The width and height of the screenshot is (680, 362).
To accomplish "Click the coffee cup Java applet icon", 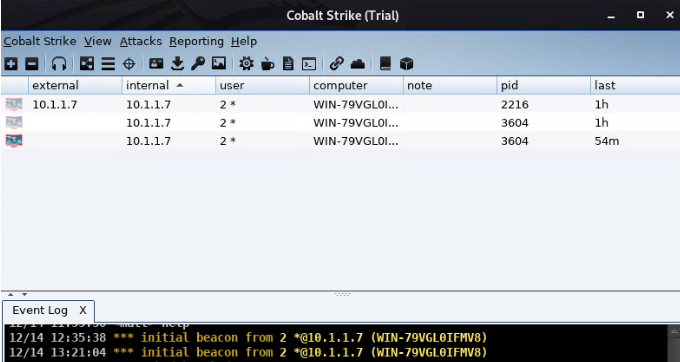I will [268, 64].
